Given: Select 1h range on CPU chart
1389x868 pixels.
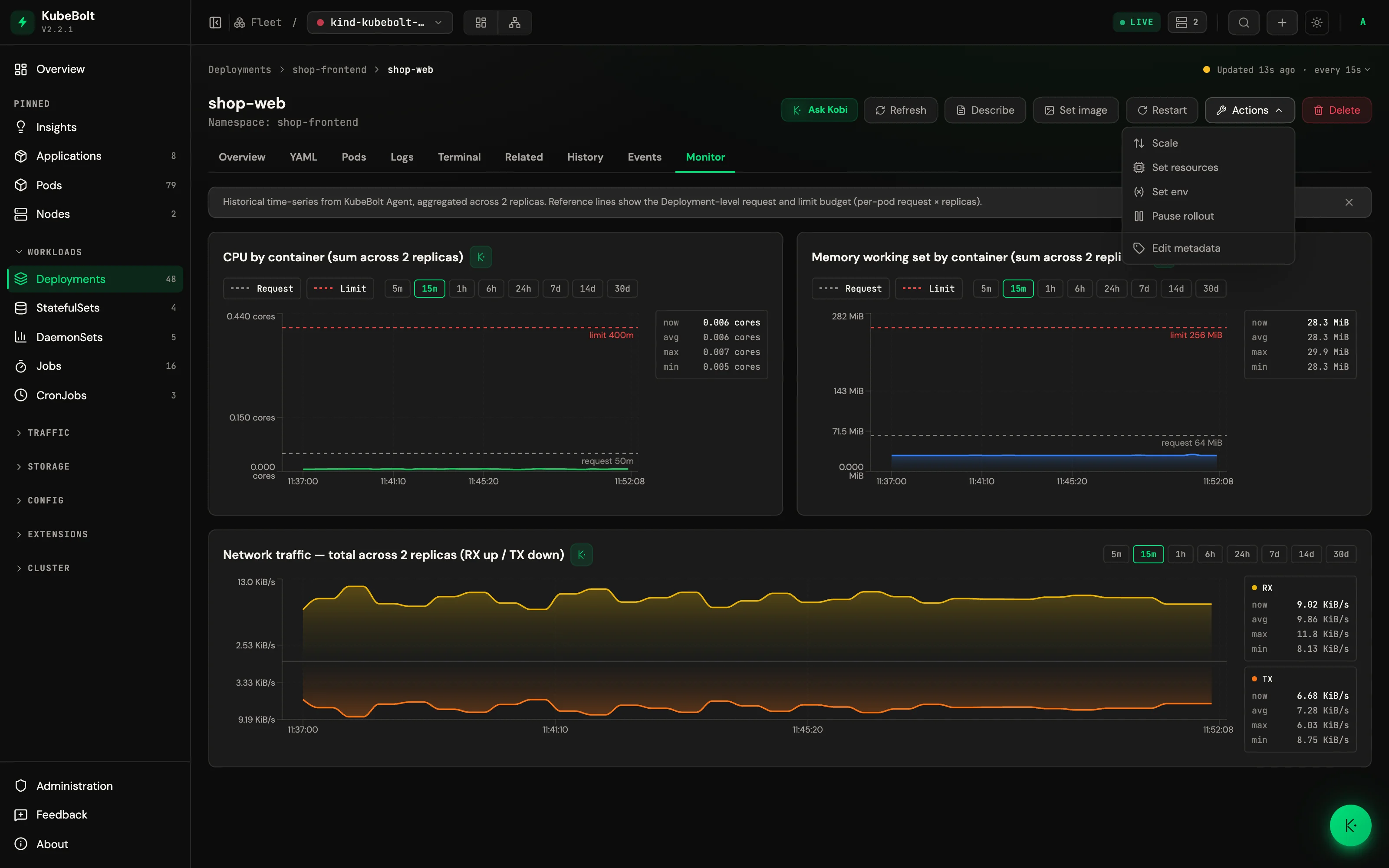Looking at the screenshot, I should click(461, 288).
